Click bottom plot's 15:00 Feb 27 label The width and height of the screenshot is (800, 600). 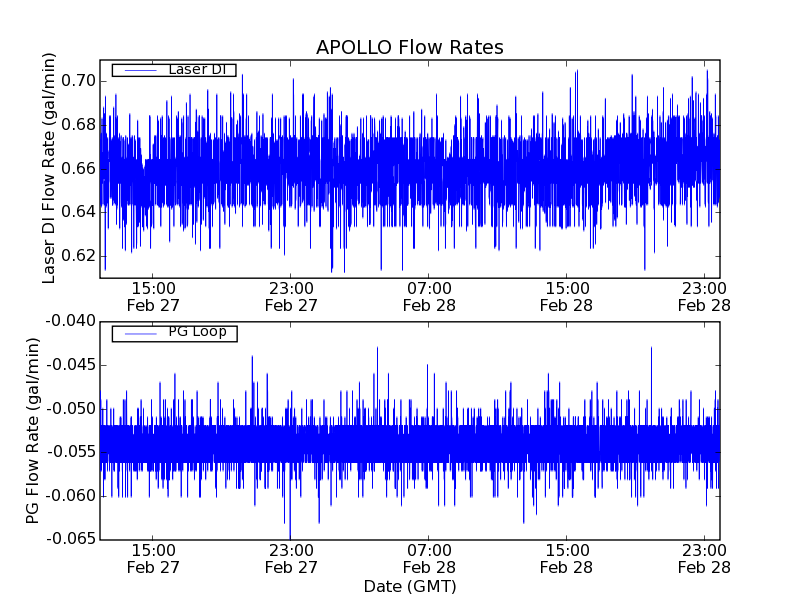[x=153, y=559]
